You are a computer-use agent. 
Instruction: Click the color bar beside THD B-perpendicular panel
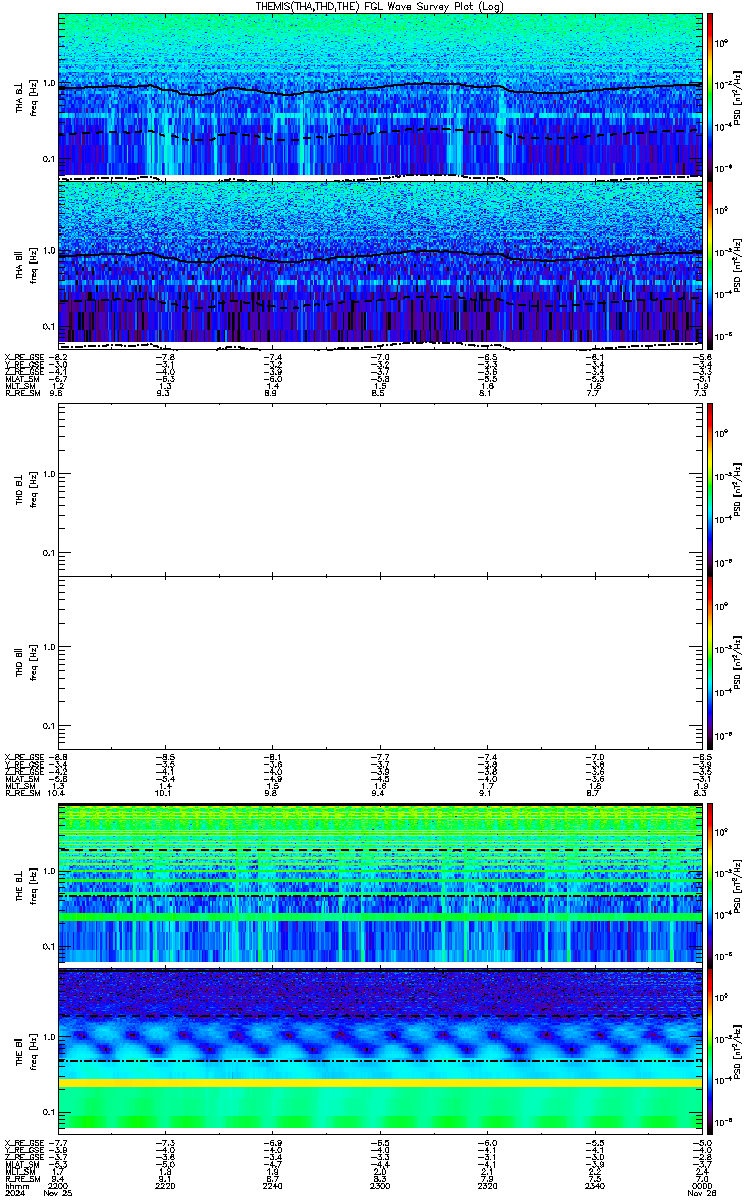(x=710, y=489)
